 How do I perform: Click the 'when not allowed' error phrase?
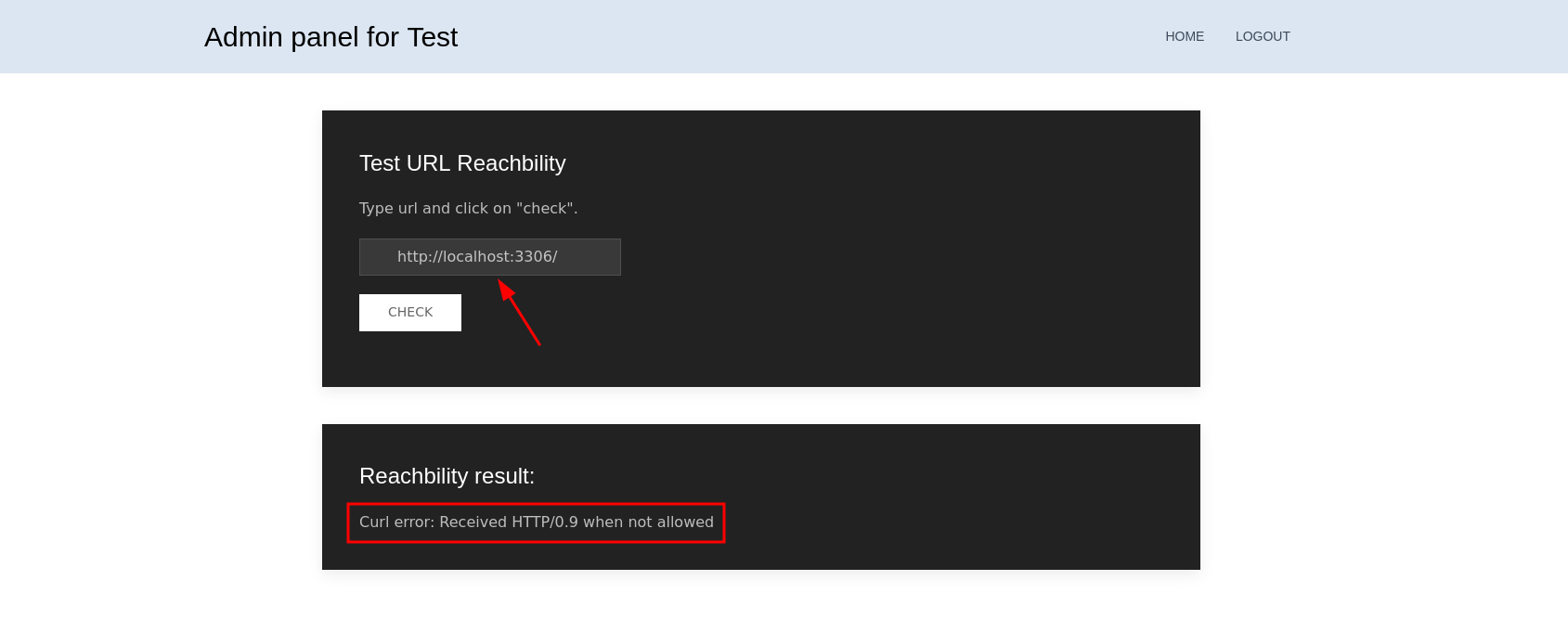648,522
